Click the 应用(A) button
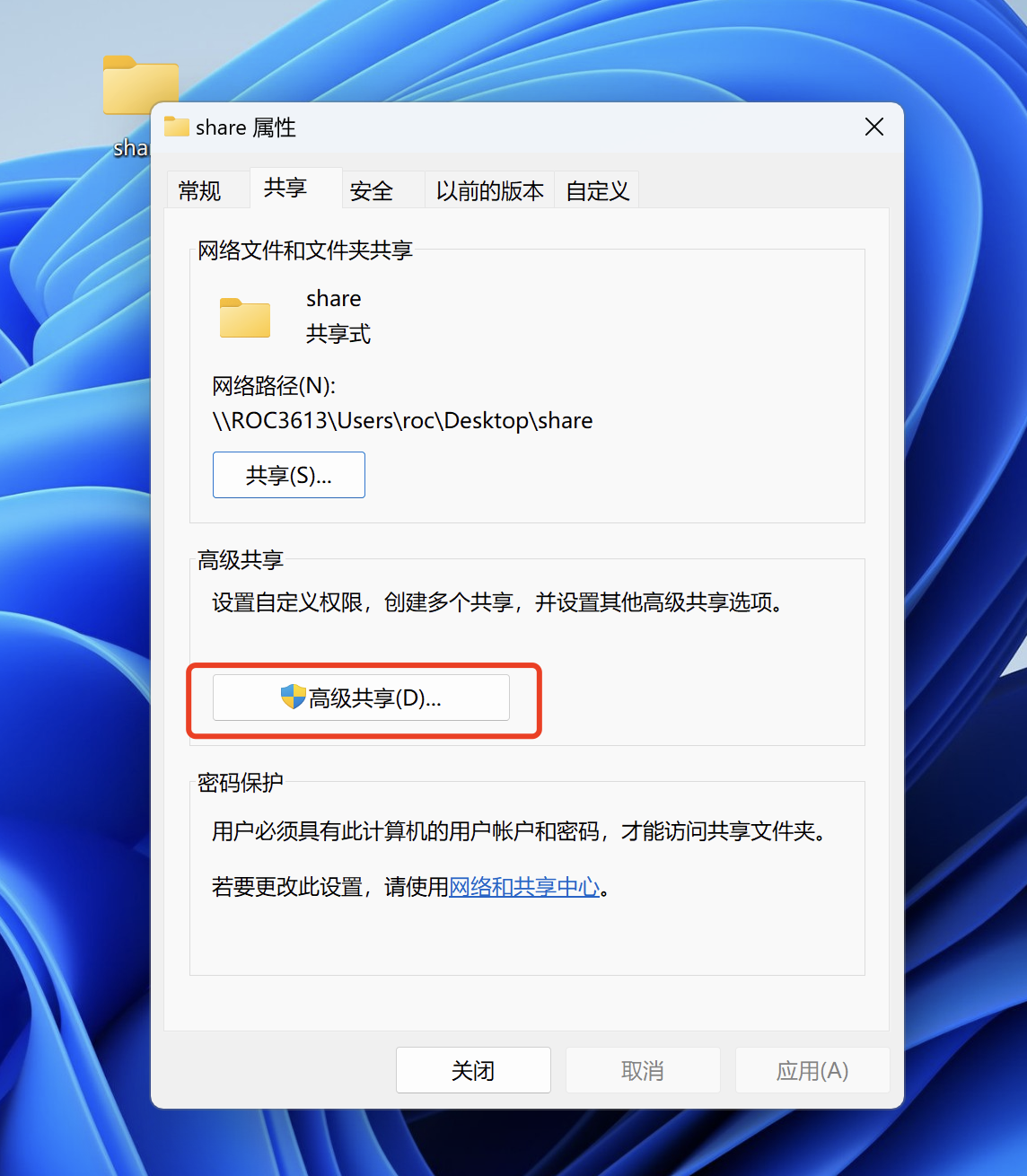 (x=811, y=1069)
